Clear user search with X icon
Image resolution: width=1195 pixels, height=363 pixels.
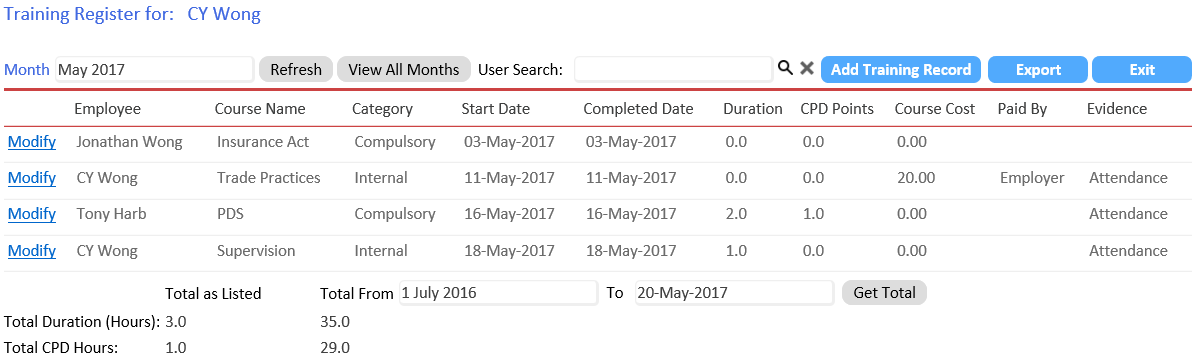point(807,69)
